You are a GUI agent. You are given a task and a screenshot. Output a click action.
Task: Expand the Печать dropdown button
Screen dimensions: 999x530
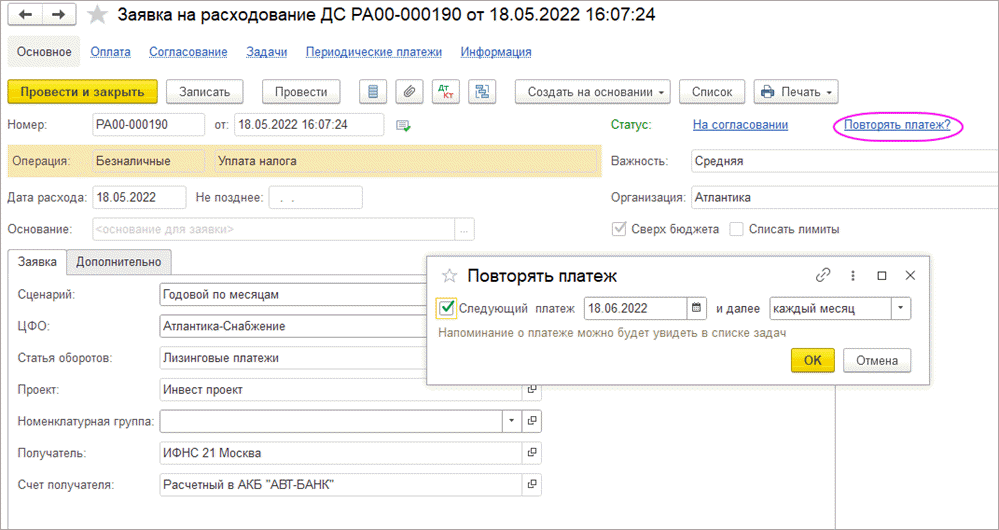[x=795, y=92]
